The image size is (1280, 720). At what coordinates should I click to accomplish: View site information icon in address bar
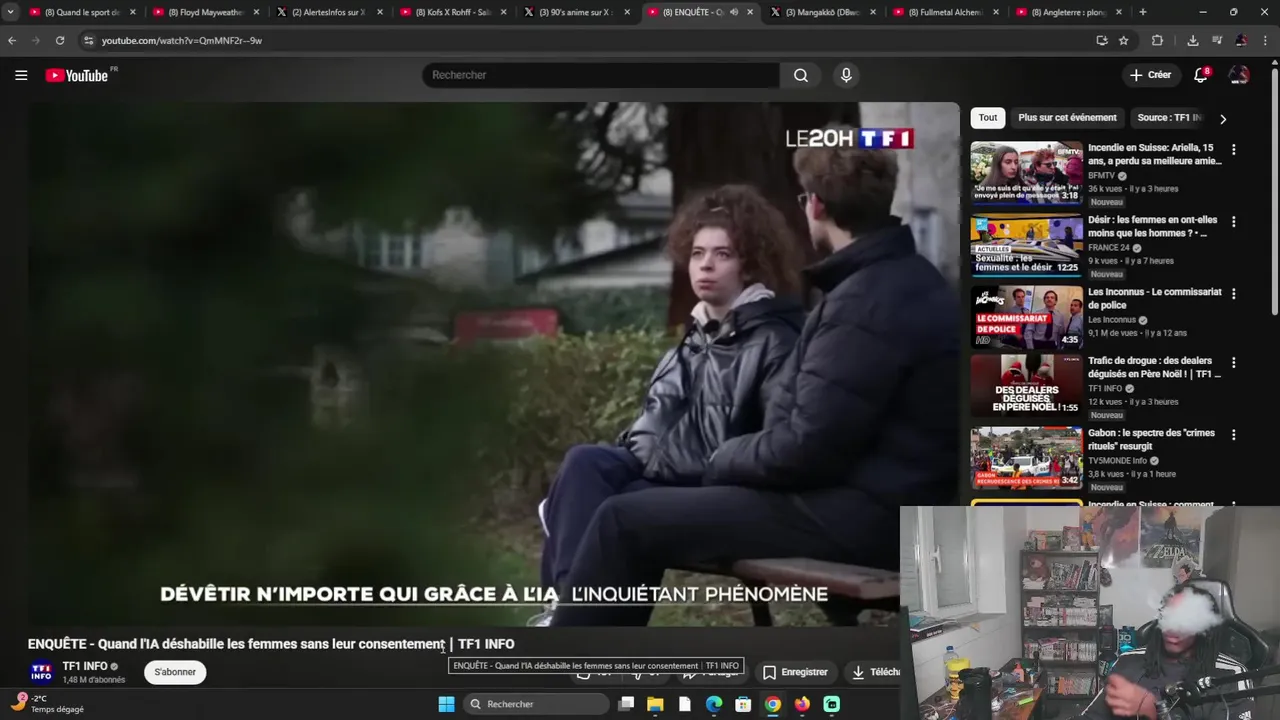click(88, 40)
